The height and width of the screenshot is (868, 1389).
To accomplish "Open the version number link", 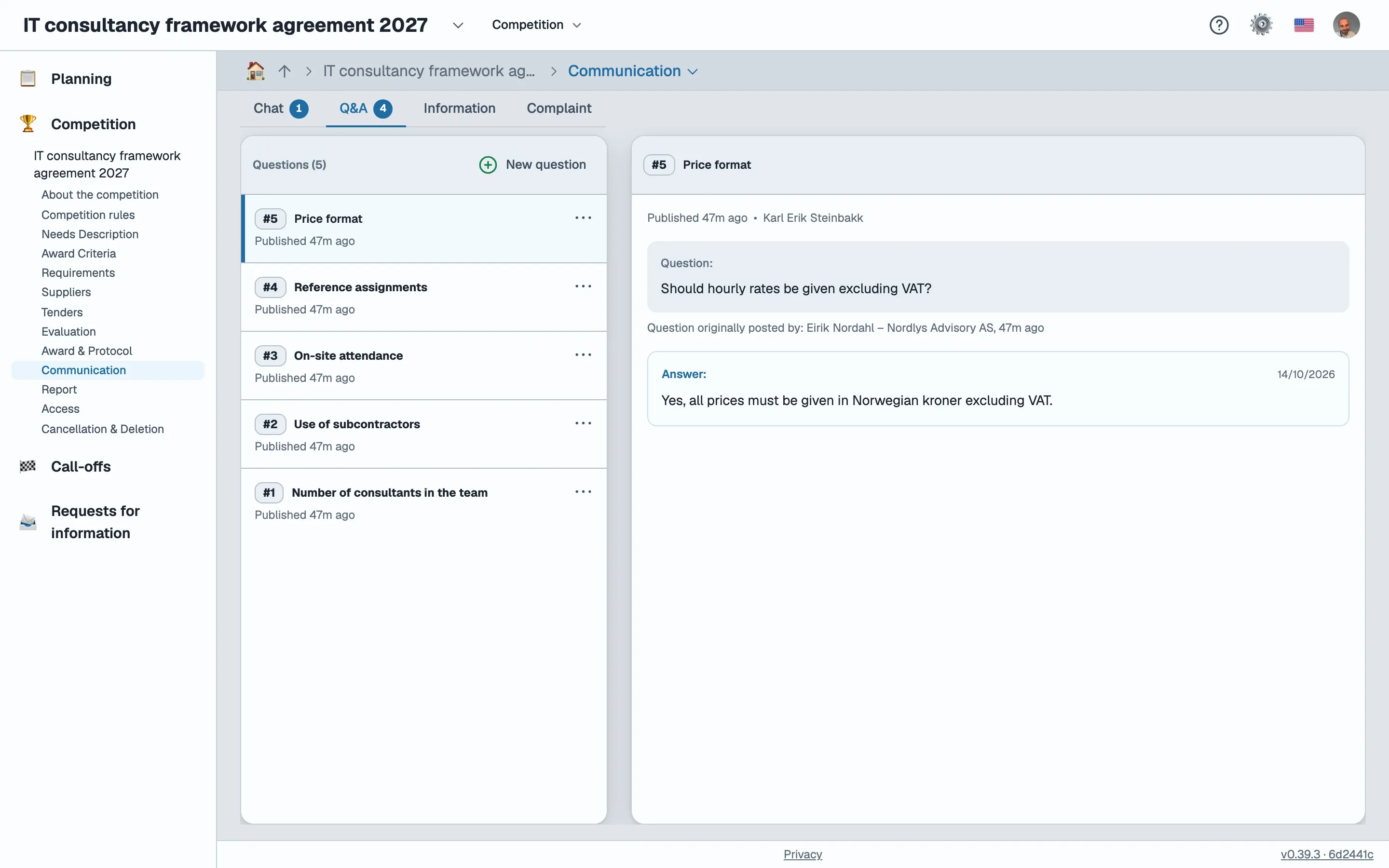I will pos(1326,854).
